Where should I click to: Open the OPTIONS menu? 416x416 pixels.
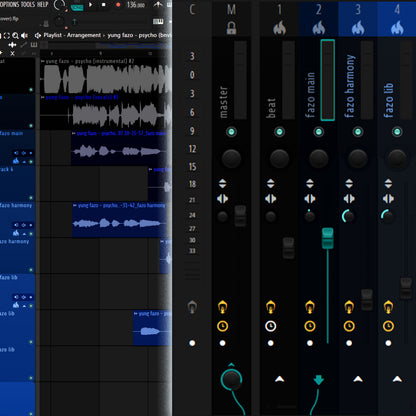(10, 4)
